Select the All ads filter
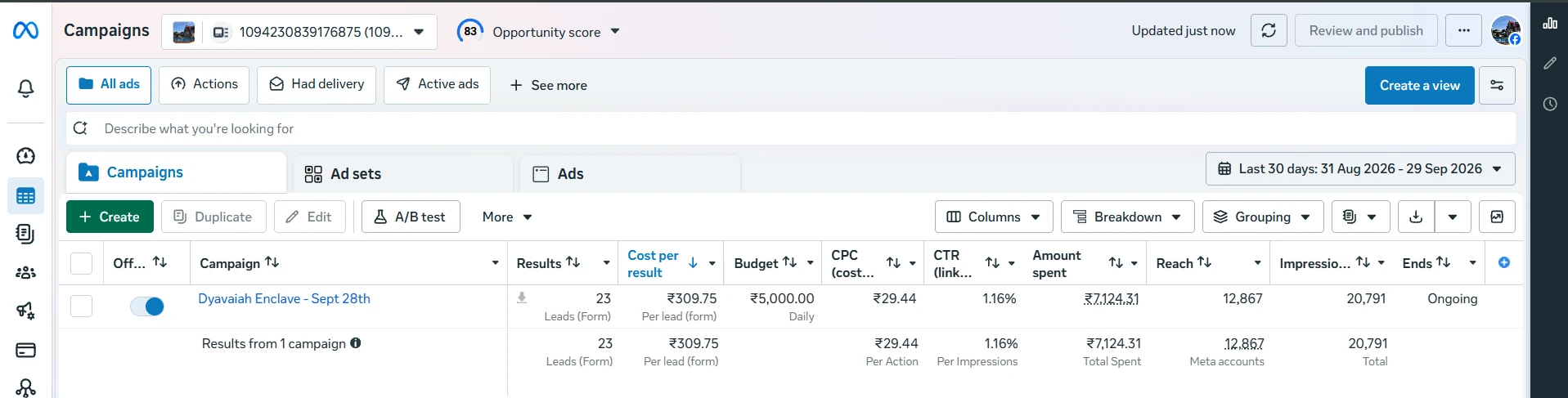Viewport: 1568px width, 398px height. (x=109, y=85)
